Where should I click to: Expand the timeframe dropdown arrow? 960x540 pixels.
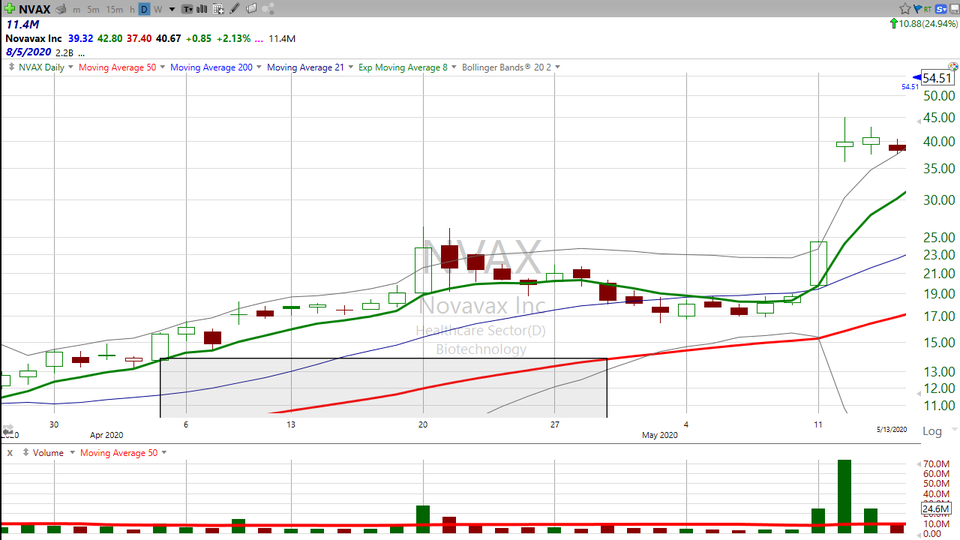click(172, 9)
